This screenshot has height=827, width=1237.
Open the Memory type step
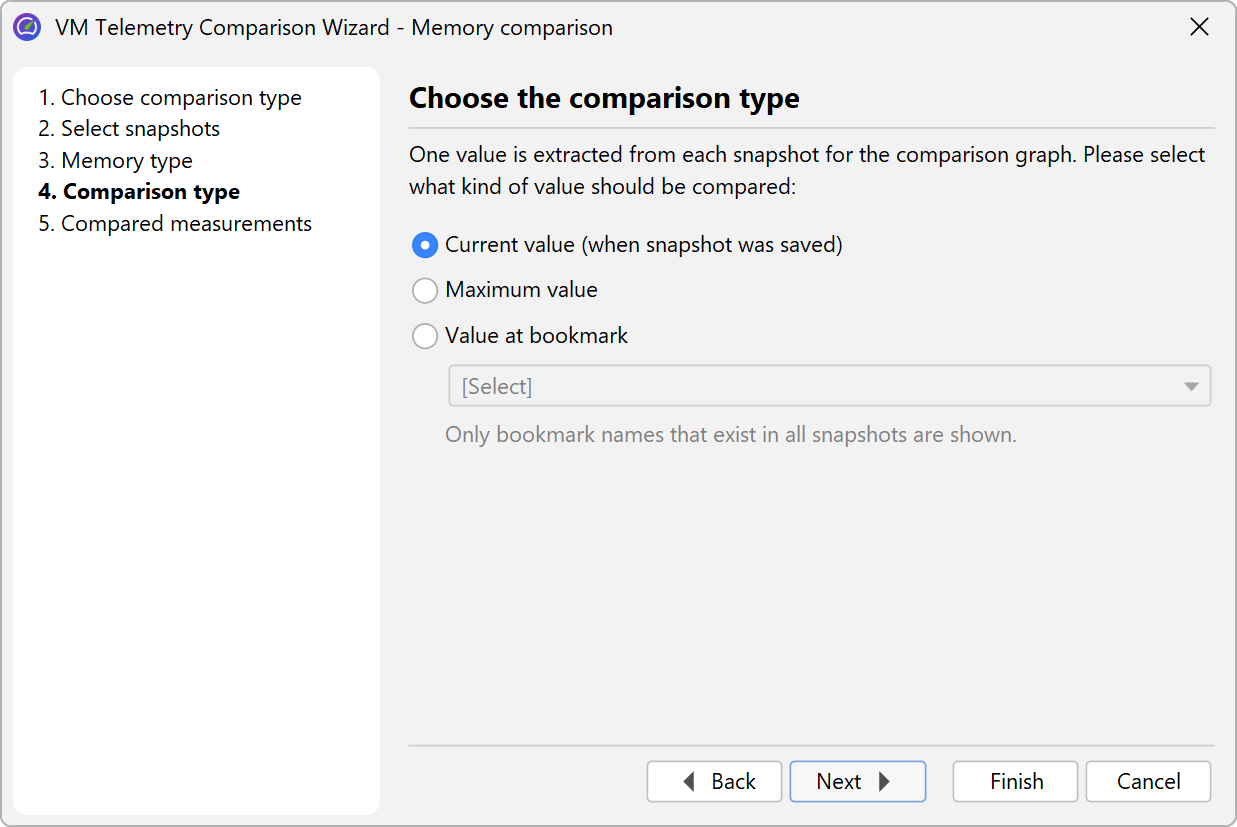tap(116, 161)
